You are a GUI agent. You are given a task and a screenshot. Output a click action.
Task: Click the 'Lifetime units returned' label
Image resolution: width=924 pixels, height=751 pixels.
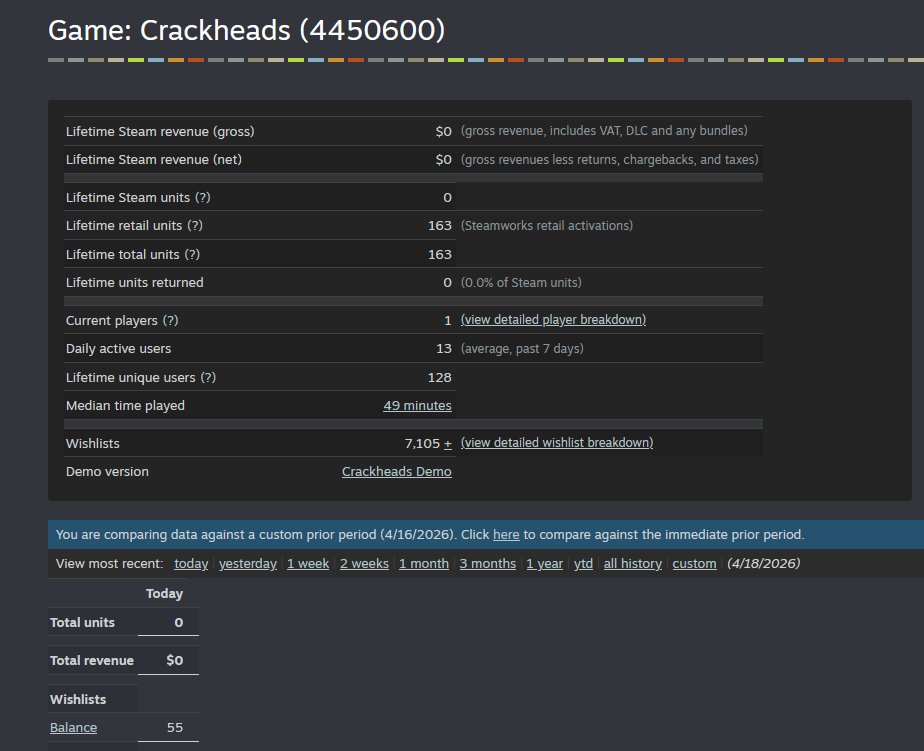[x=134, y=282]
